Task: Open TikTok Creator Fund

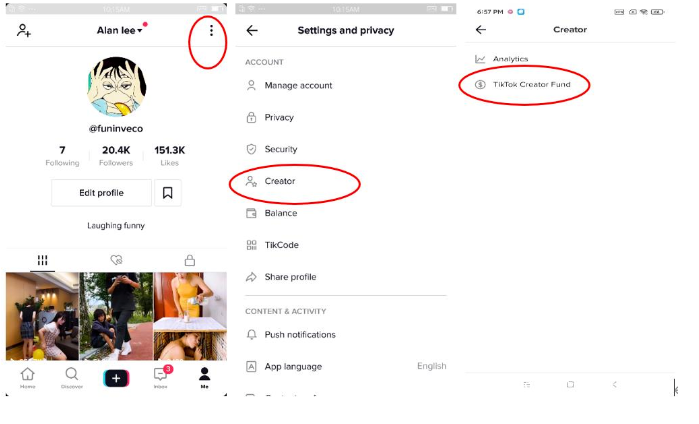Action: click(531, 85)
